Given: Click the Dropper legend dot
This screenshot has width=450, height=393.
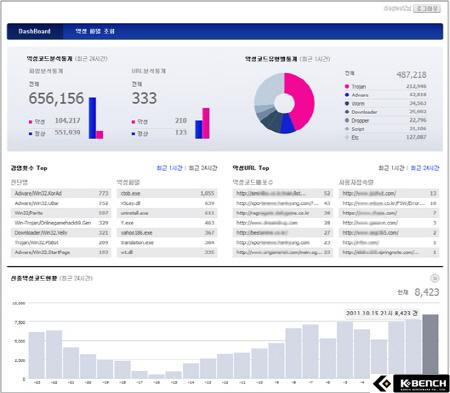Looking at the screenshot, I should click(x=347, y=120).
